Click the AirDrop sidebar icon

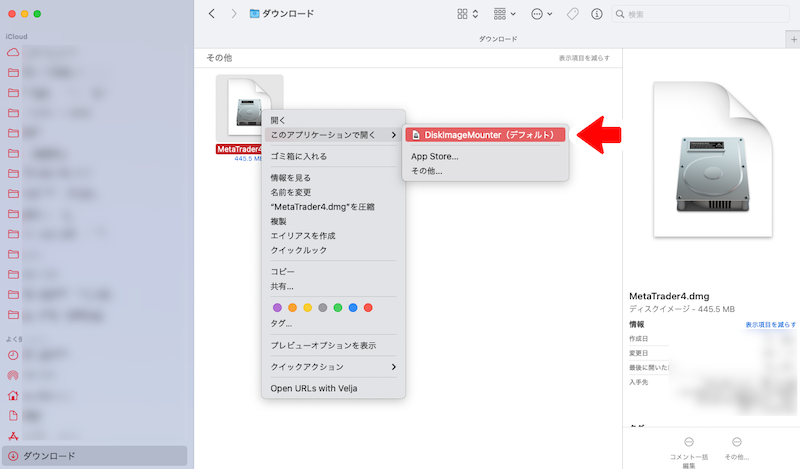point(13,375)
